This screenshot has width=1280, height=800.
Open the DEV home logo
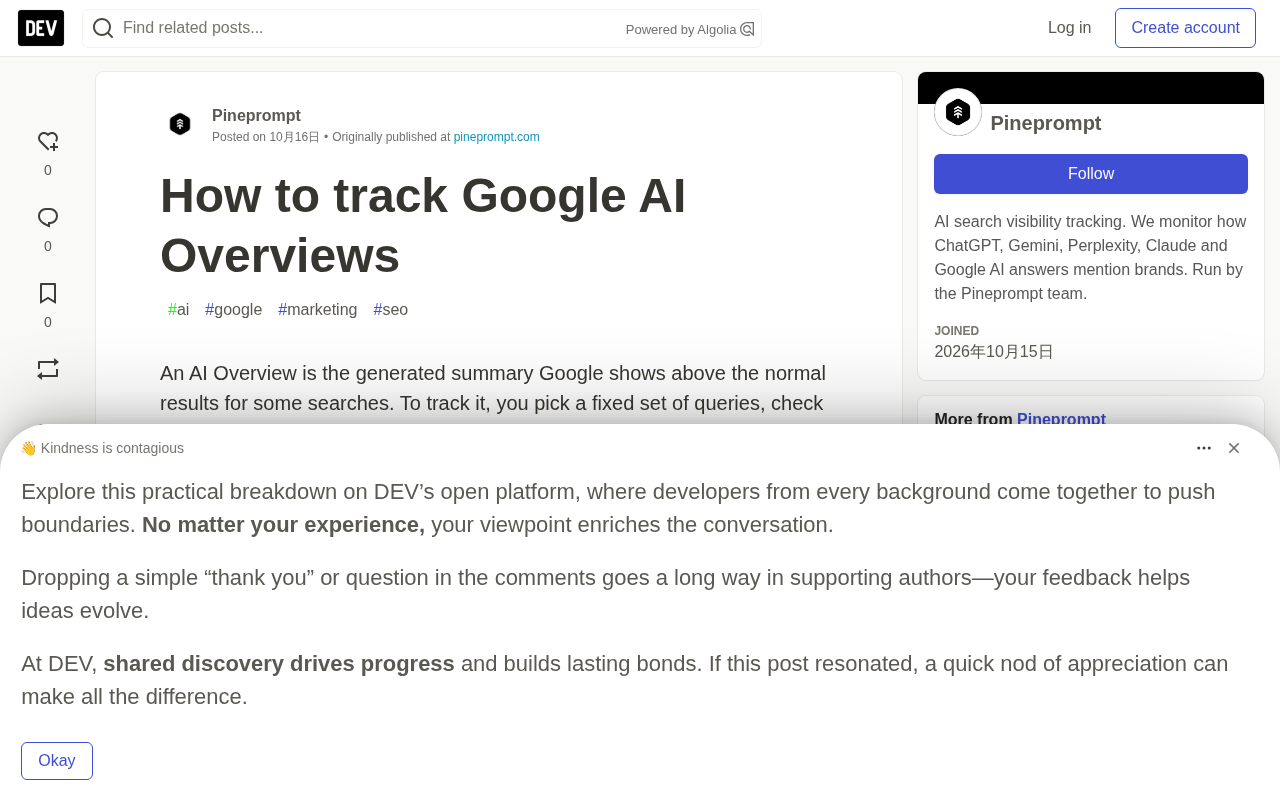[41, 28]
